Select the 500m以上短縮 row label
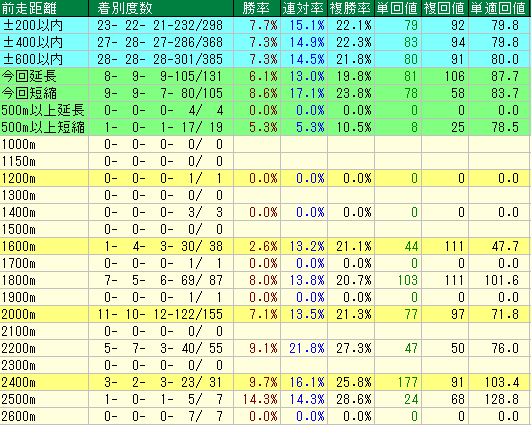Image resolution: width=531 pixels, height=425 pixels. coord(44,127)
